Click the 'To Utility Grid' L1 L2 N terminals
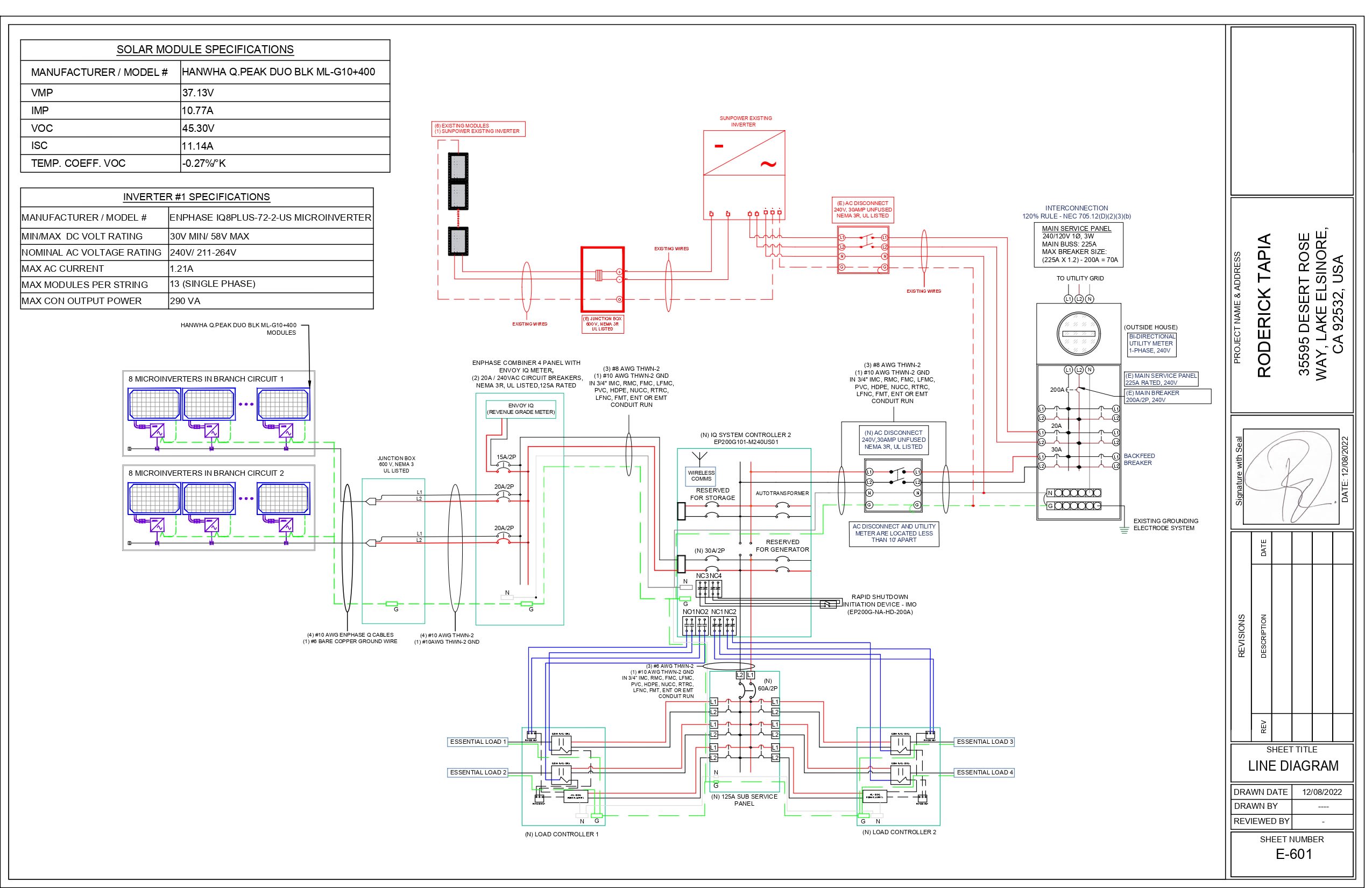 coord(1079,299)
